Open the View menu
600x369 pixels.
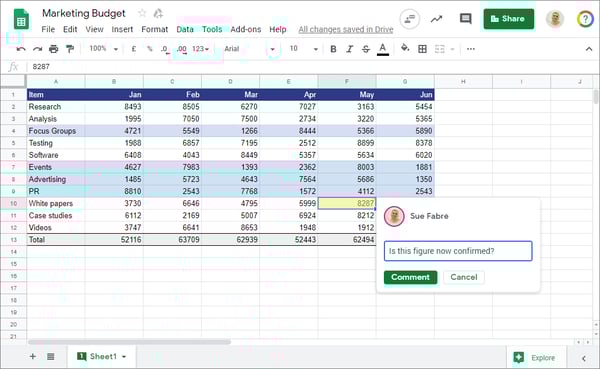pyautogui.click(x=94, y=29)
